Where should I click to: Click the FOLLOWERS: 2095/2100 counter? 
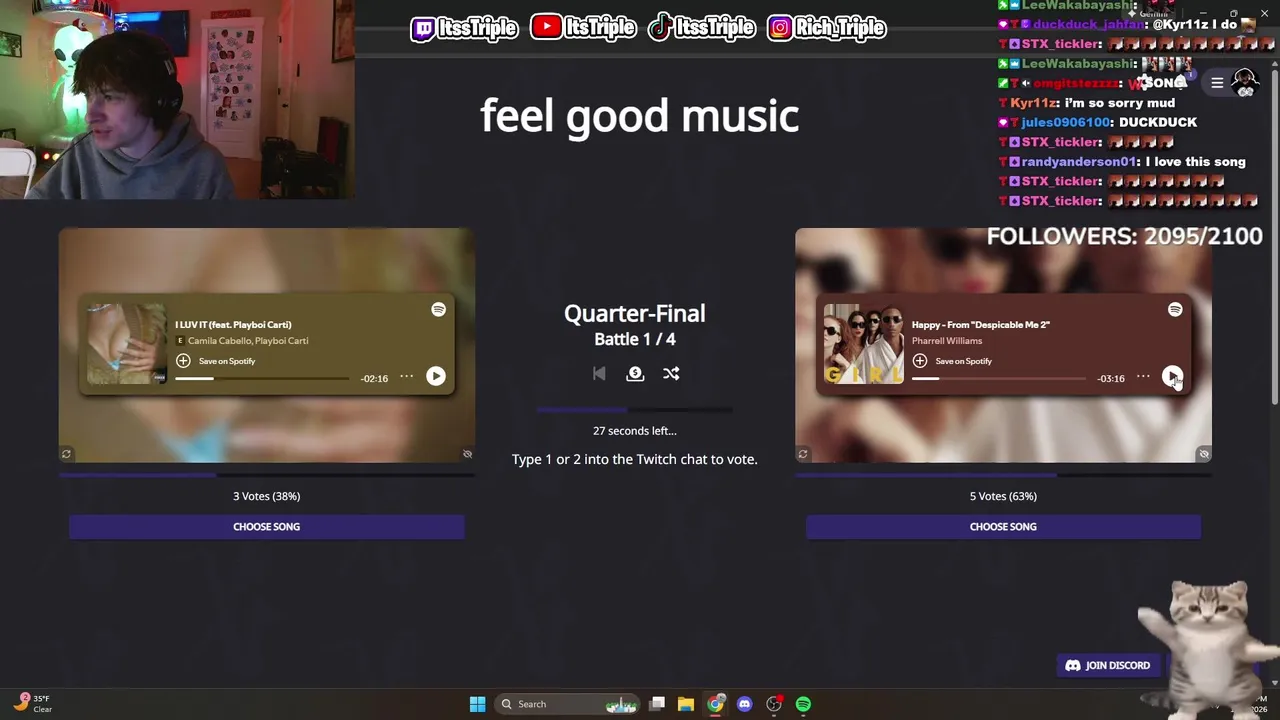point(1125,236)
